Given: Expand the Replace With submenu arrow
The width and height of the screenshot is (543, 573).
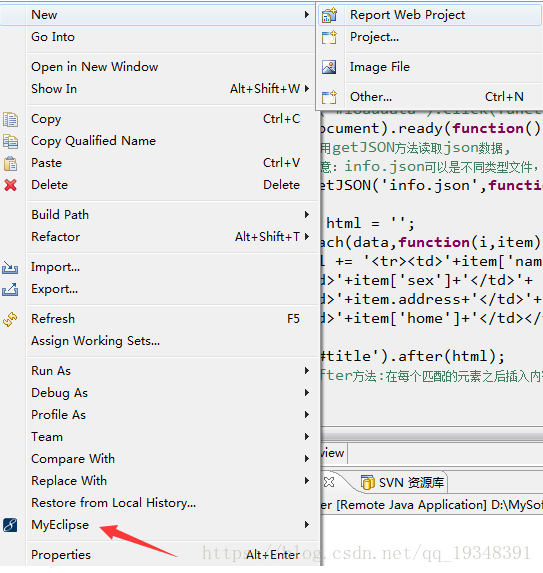Looking at the screenshot, I should pos(307,481).
